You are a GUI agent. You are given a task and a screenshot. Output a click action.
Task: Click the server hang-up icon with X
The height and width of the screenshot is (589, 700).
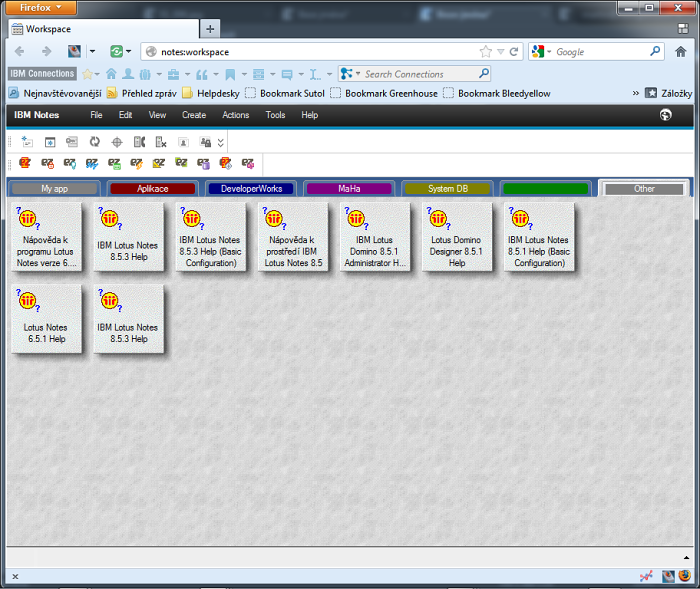pos(161,142)
